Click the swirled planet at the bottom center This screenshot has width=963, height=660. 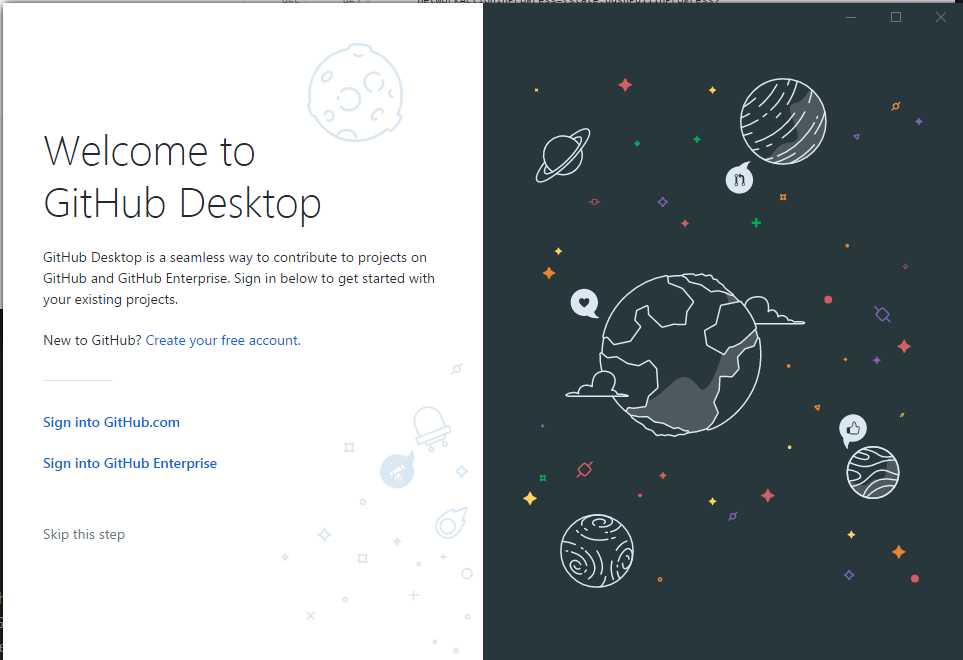pos(597,551)
